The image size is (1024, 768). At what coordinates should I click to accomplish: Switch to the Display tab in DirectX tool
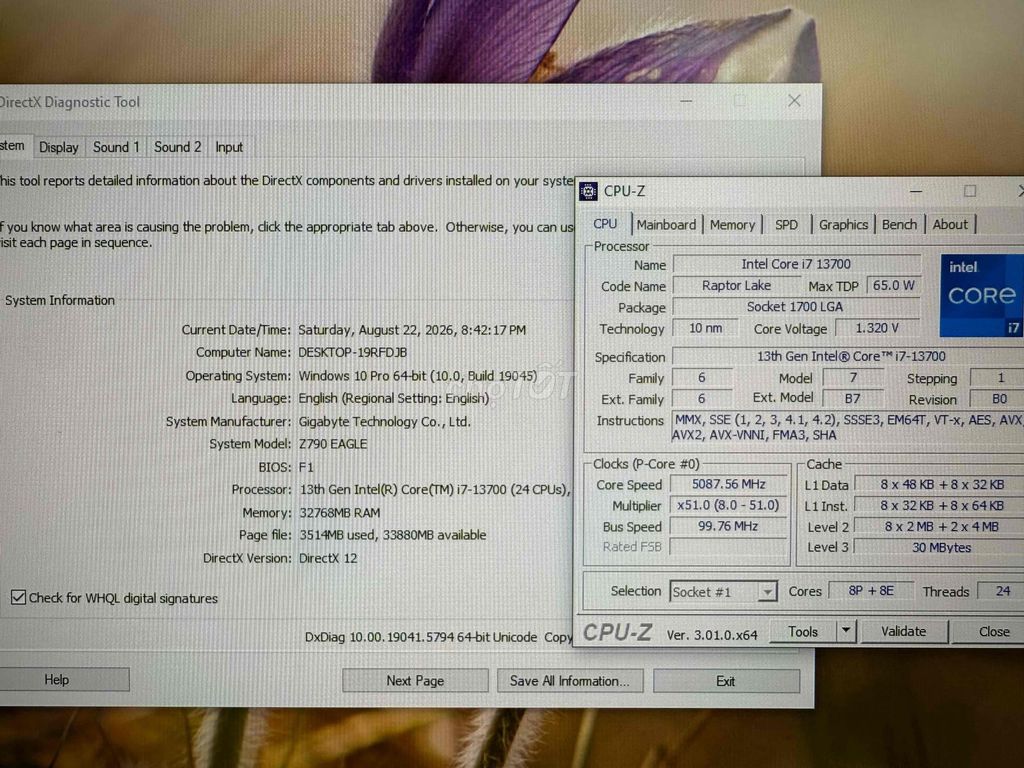59,147
